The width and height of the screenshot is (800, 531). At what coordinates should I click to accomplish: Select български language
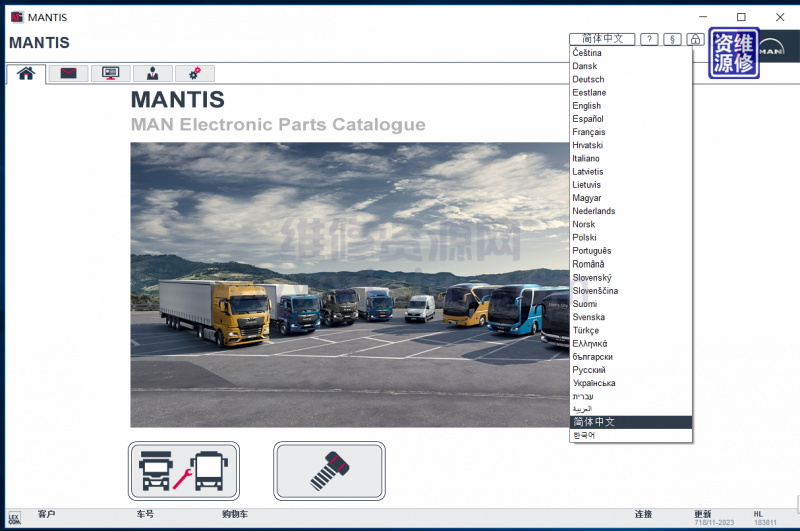631,357
